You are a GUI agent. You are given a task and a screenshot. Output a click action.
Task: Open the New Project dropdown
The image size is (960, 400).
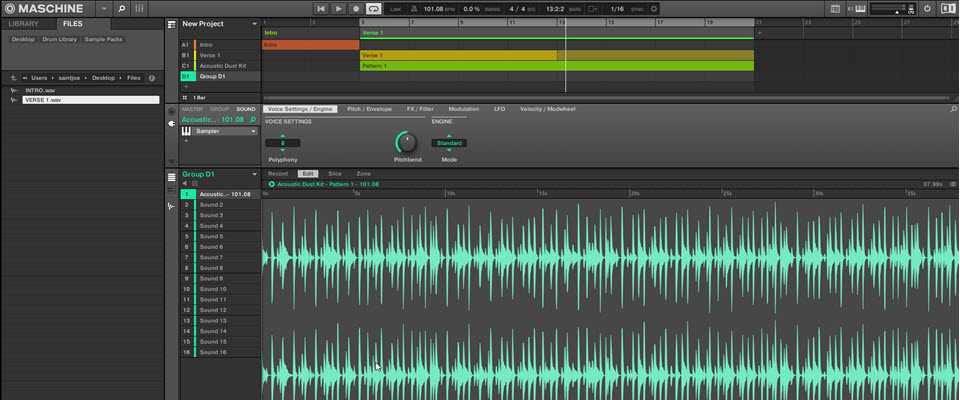click(255, 25)
